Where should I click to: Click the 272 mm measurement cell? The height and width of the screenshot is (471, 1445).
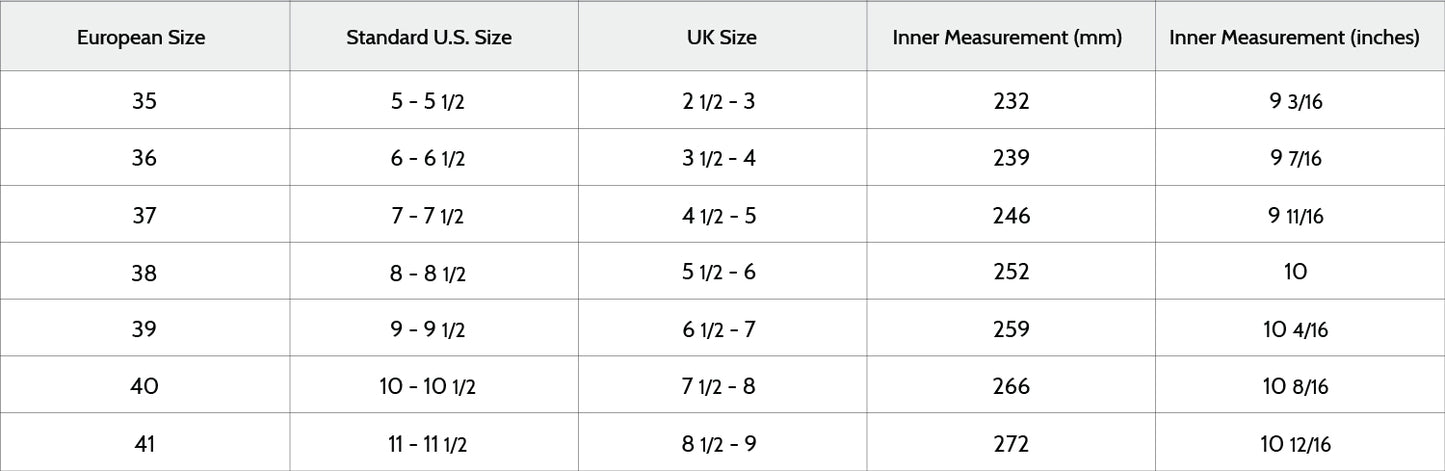coord(1011,443)
